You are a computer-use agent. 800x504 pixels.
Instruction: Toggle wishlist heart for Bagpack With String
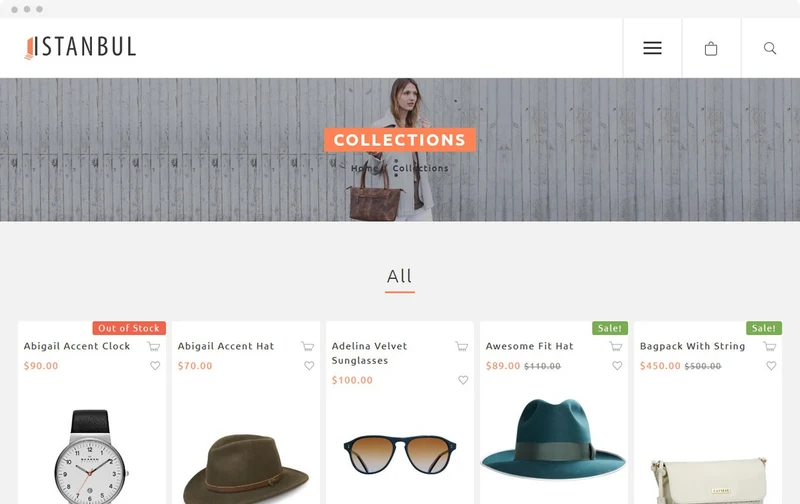click(771, 366)
